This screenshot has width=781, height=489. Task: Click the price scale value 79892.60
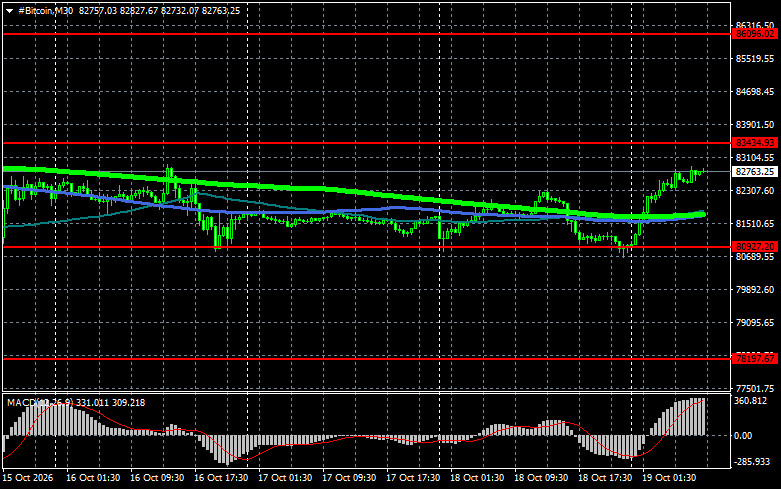pos(755,289)
